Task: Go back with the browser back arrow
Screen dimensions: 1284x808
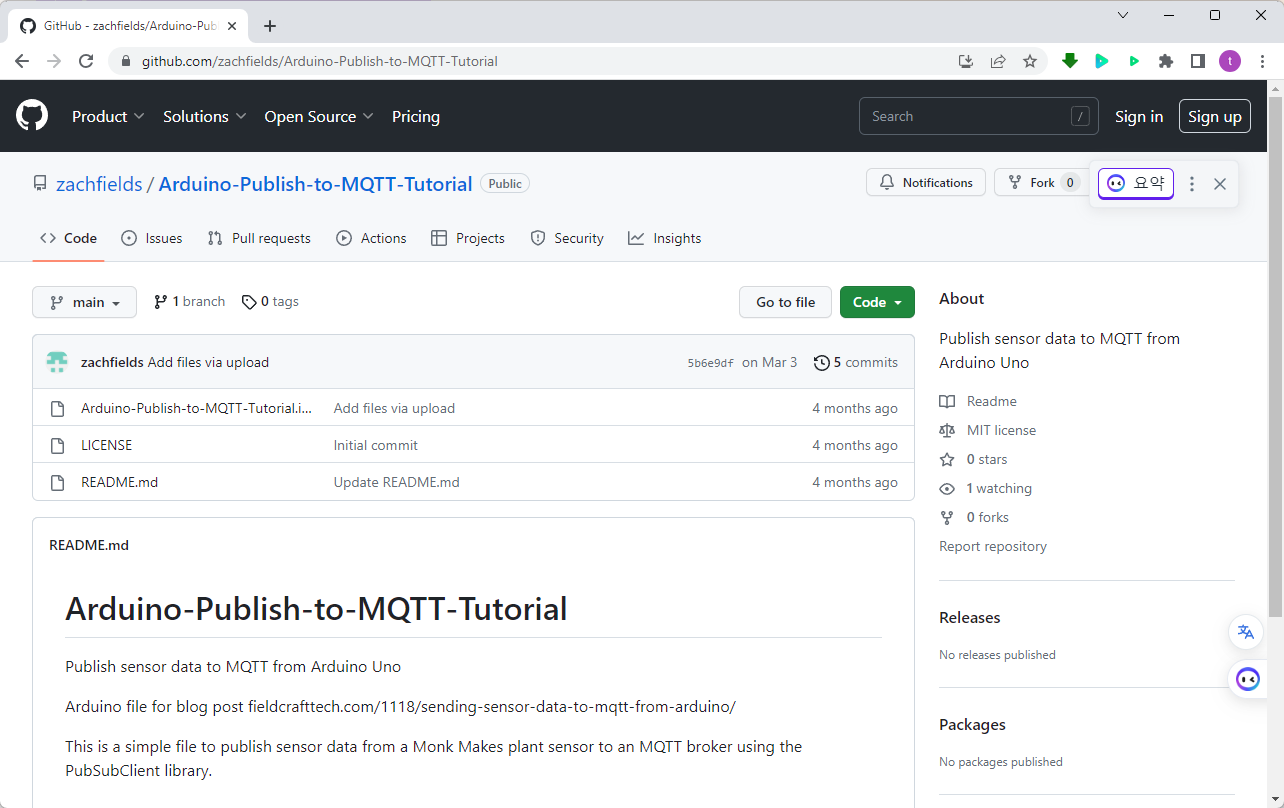Action: pyautogui.click(x=22, y=61)
